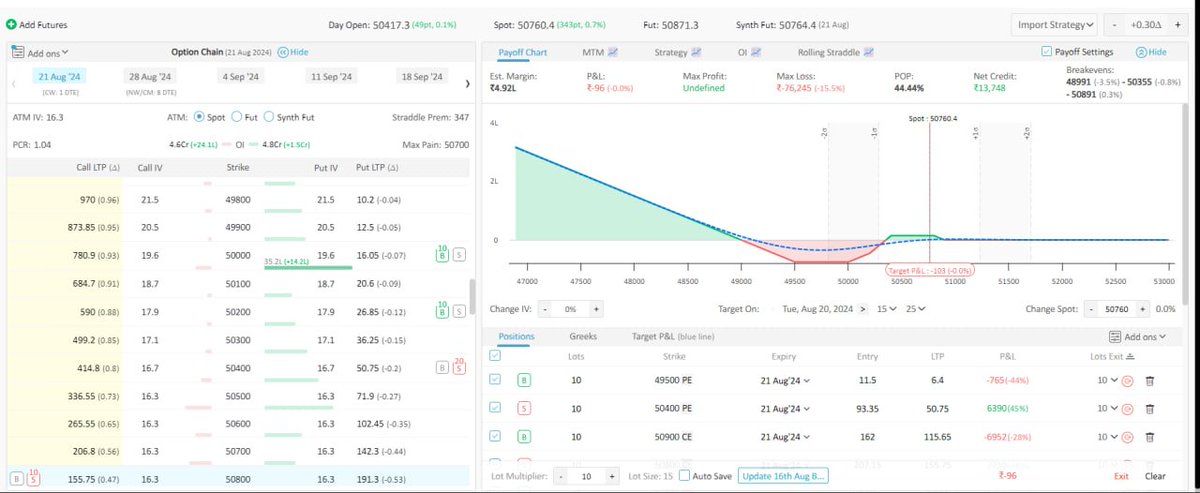Increase Change IV with plus
This screenshot has height=493, width=1200.
pos(597,309)
